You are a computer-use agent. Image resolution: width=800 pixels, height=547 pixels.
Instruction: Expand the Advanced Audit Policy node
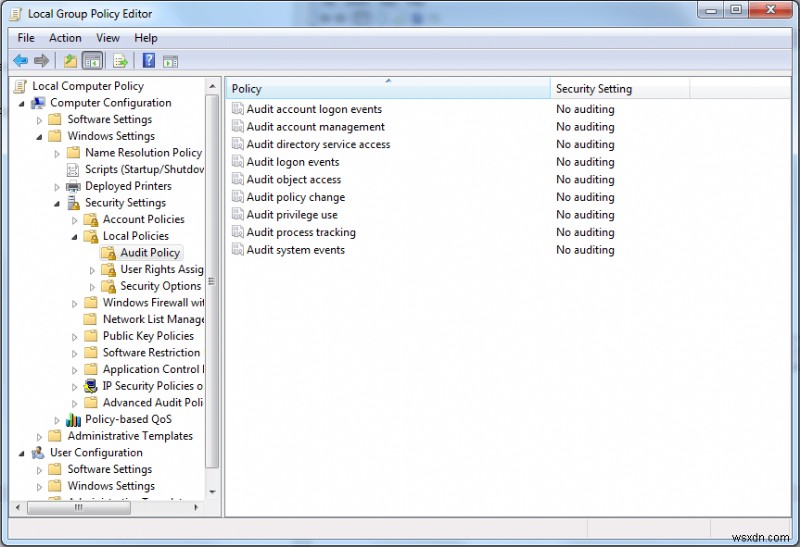point(74,404)
